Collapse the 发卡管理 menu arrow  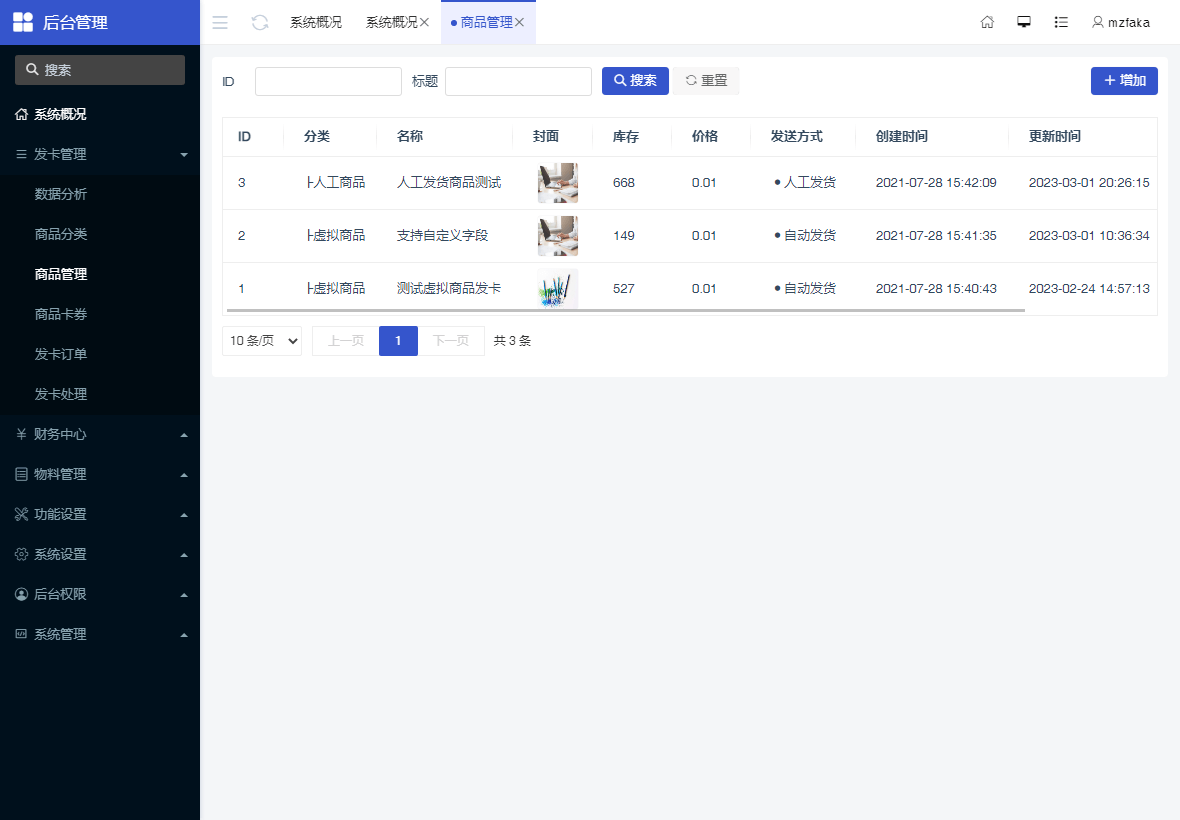click(x=184, y=155)
